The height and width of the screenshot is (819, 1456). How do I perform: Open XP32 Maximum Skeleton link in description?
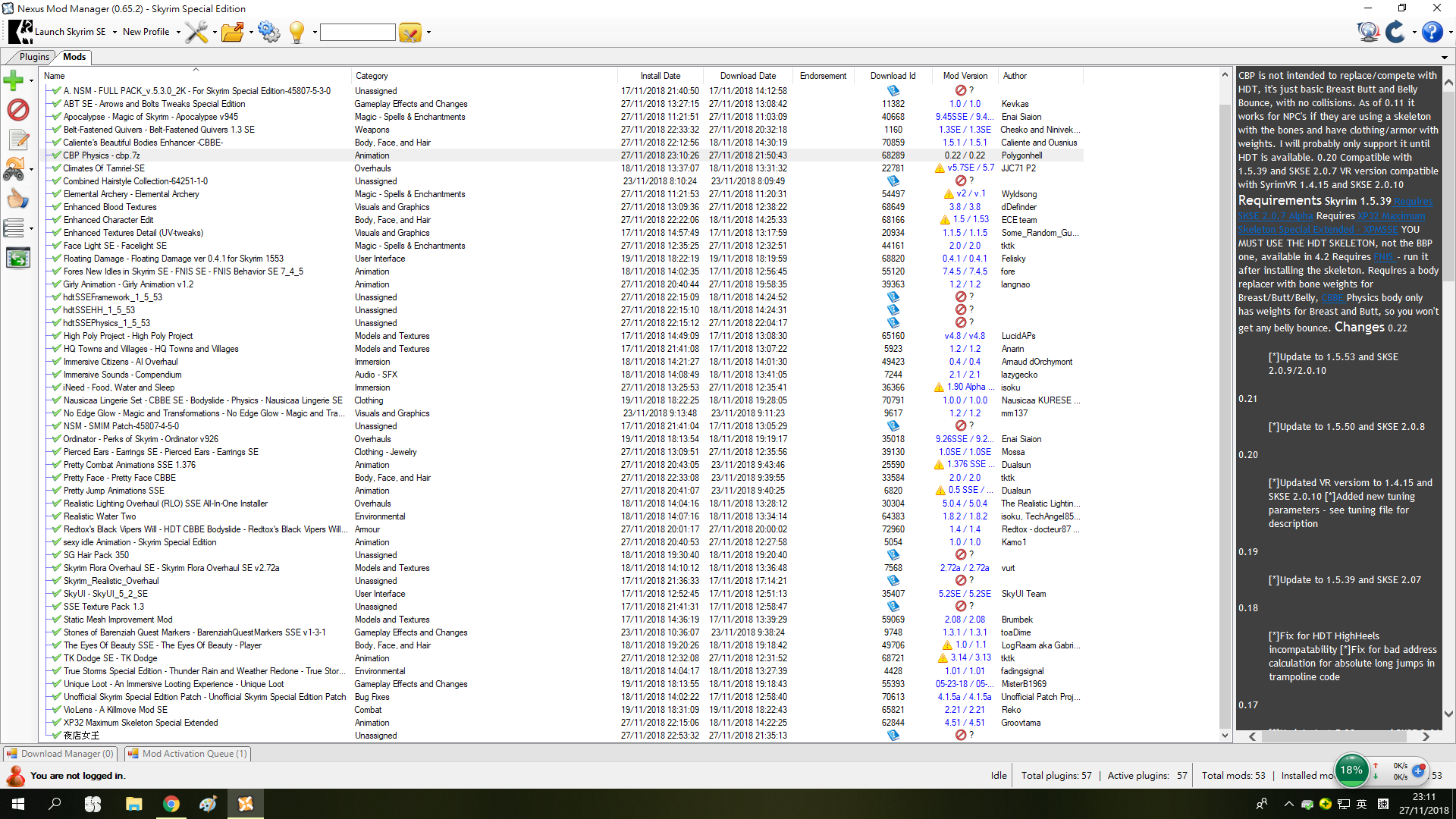tap(1391, 216)
